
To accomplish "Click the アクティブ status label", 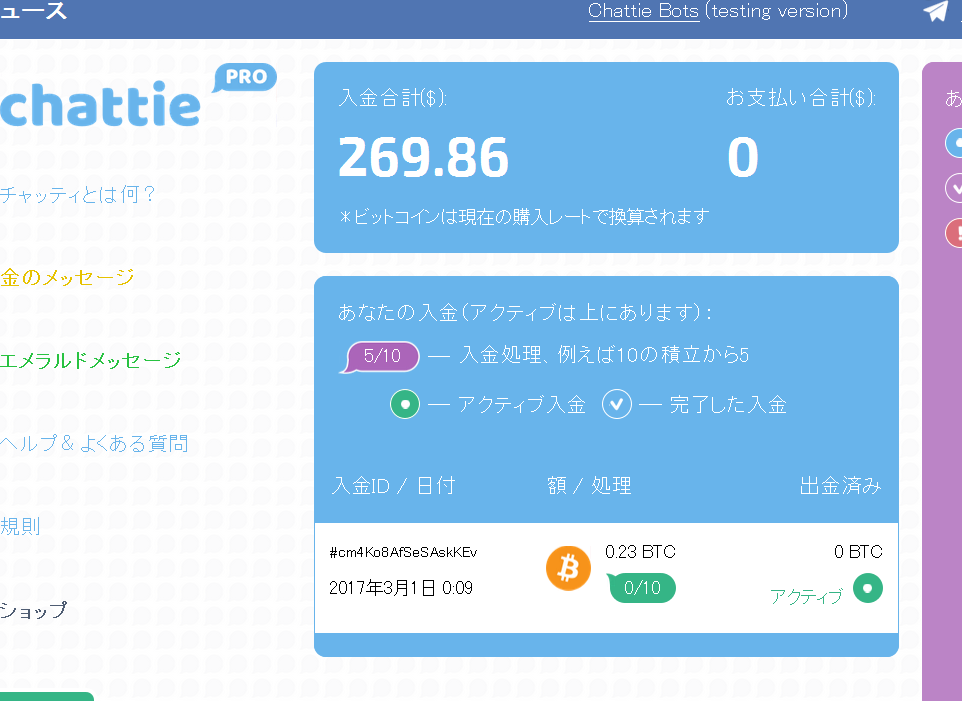I will point(806,597).
